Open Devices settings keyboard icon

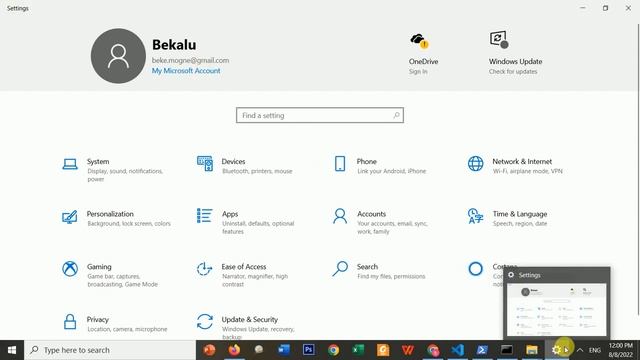point(204,164)
